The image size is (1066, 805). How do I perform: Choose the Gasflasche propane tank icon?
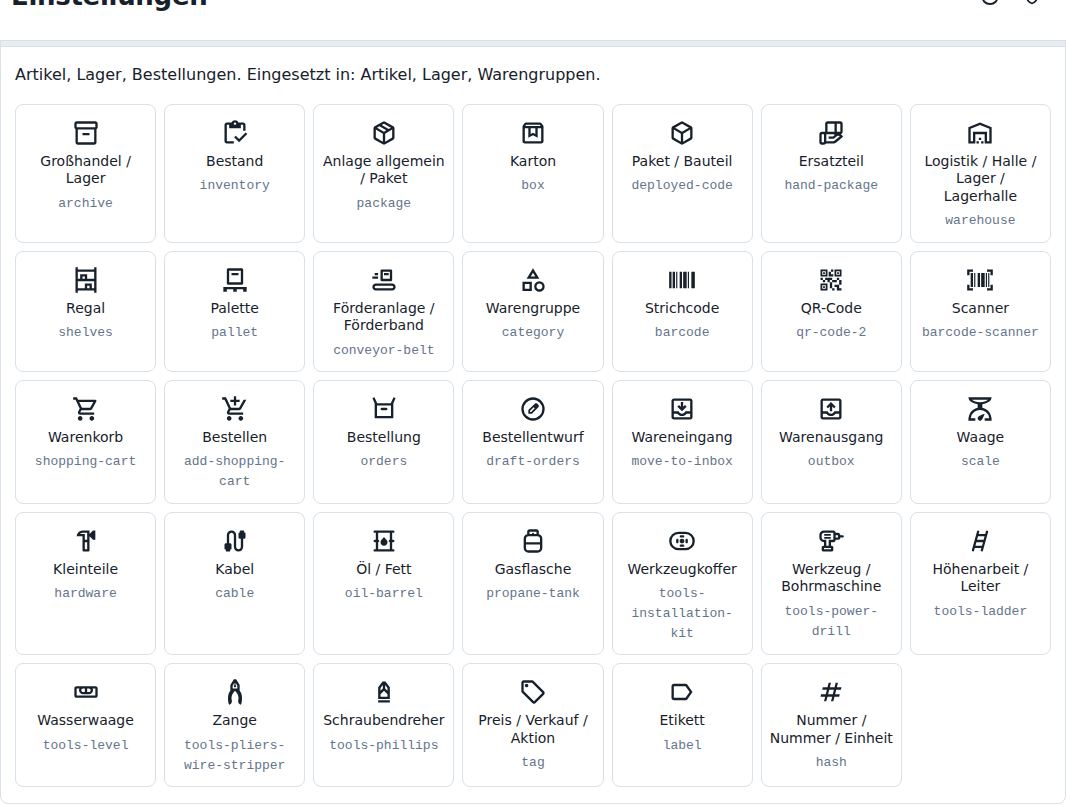coord(533,541)
